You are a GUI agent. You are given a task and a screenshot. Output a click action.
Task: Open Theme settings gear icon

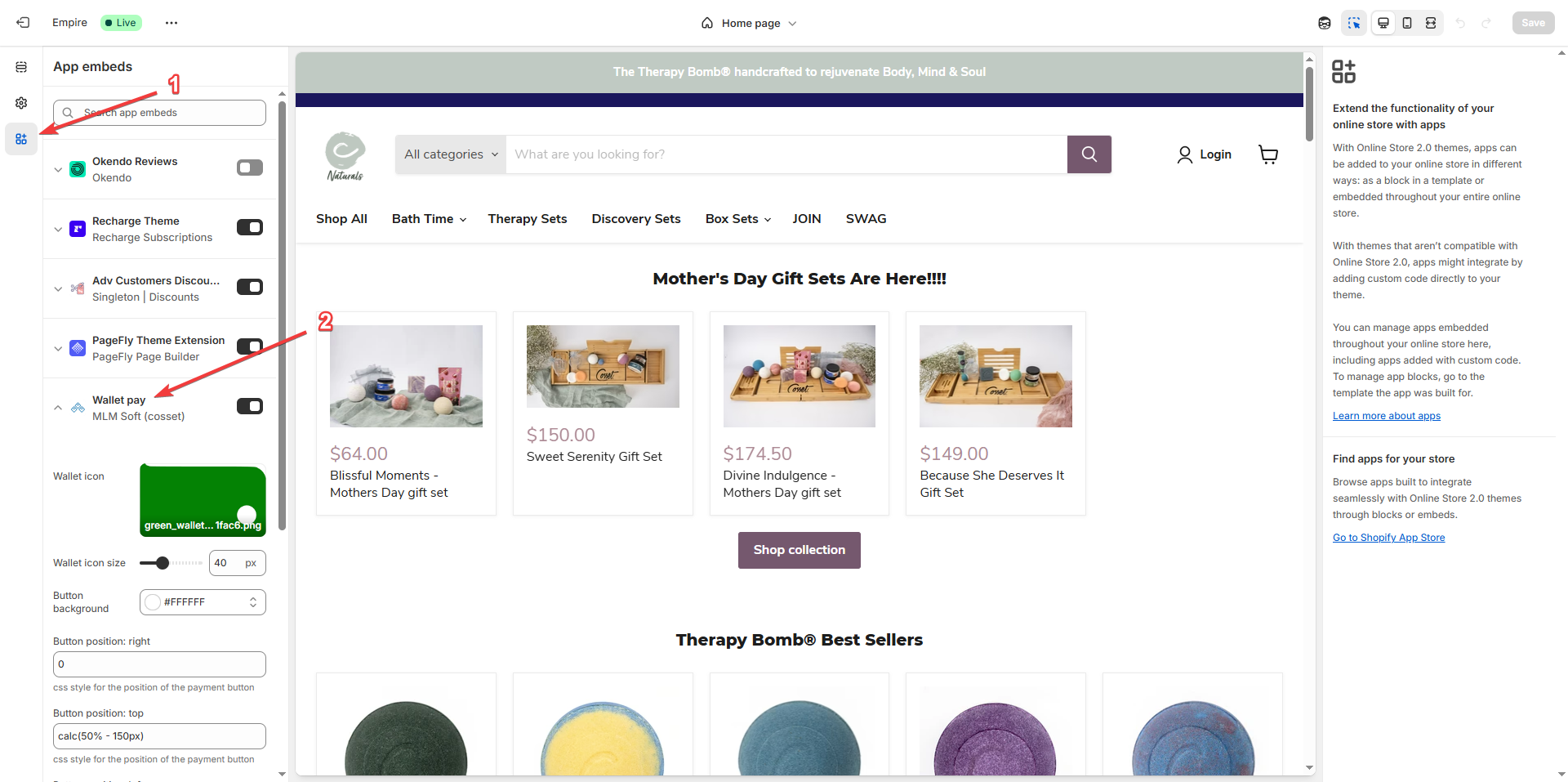(x=21, y=103)
